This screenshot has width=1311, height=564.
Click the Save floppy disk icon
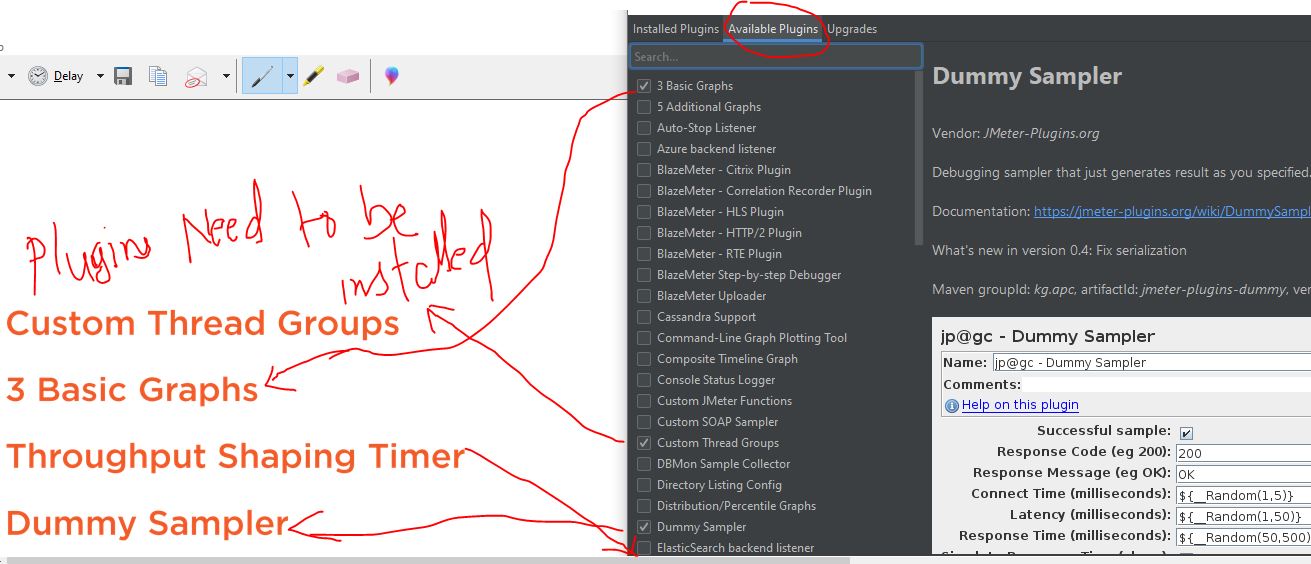123,76
